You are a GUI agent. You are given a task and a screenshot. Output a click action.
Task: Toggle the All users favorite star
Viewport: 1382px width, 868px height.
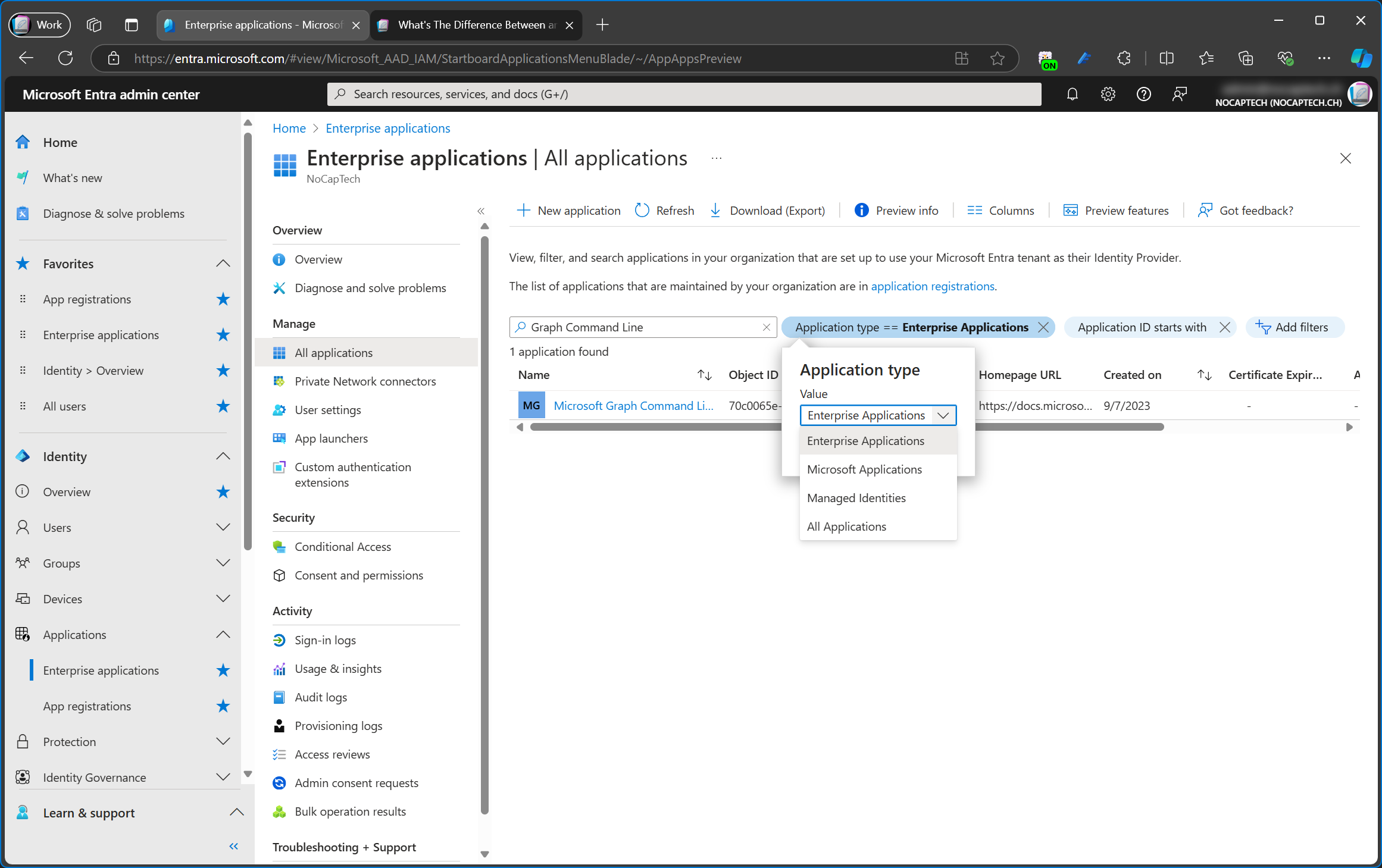click(x=223, y=406)
